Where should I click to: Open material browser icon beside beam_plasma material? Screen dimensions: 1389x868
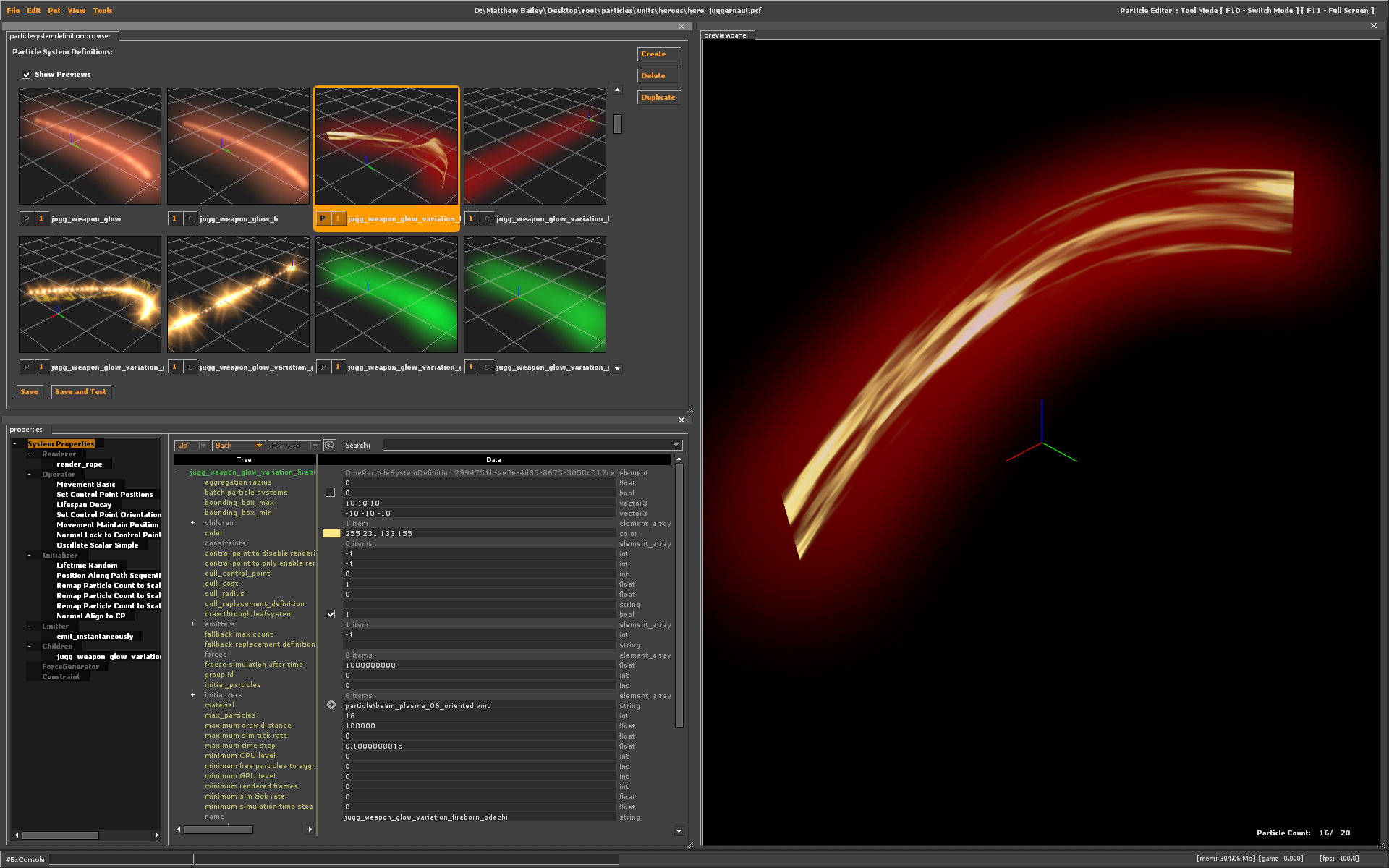[331, 705]
